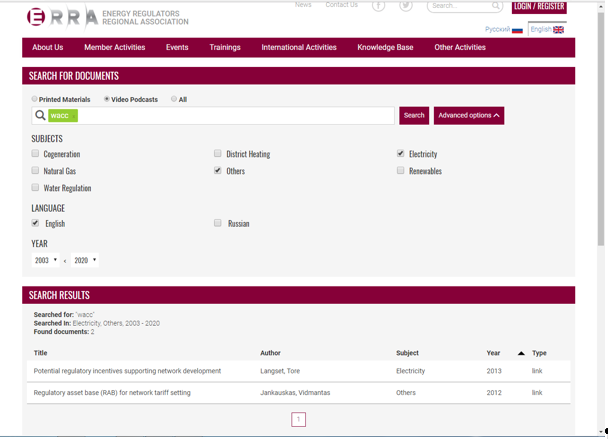Image resolution: width=608 pixels, height=441 pixels.
Task: Uncheck the Electricity subject checkbox
Action: pyautogui.click(x=401, y=153)
